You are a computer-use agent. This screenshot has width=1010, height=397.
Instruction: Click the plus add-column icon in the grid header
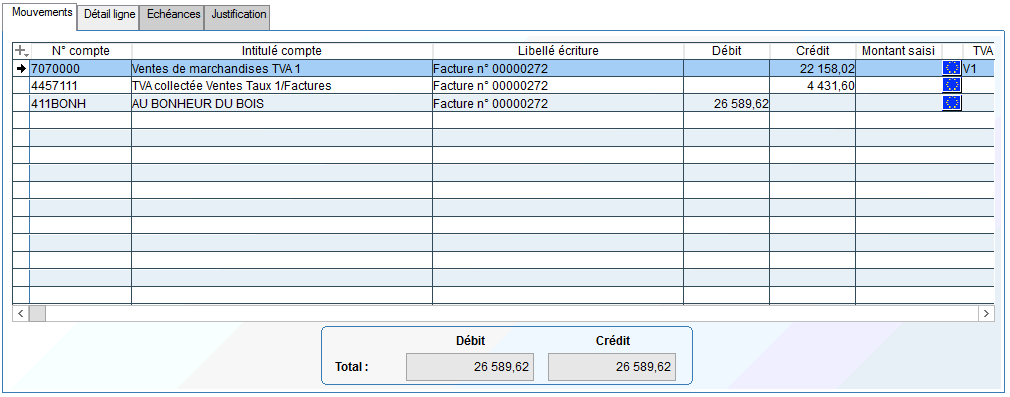point(21,51)
